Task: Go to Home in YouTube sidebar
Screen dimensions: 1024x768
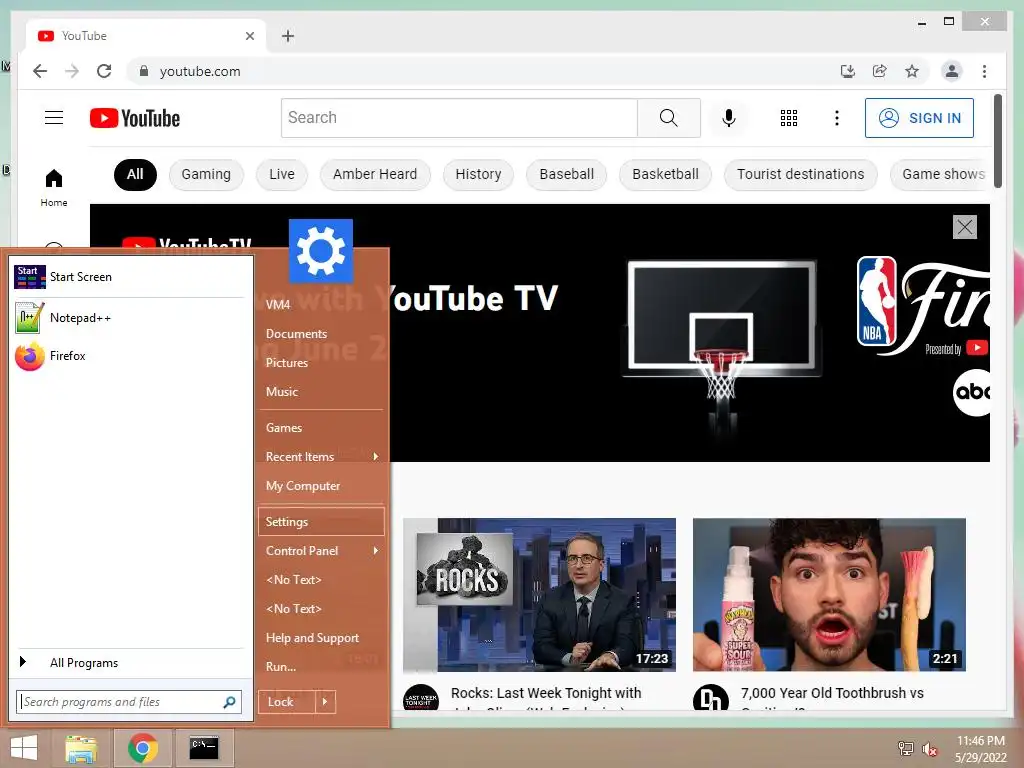Action: (x=54, y=188)
